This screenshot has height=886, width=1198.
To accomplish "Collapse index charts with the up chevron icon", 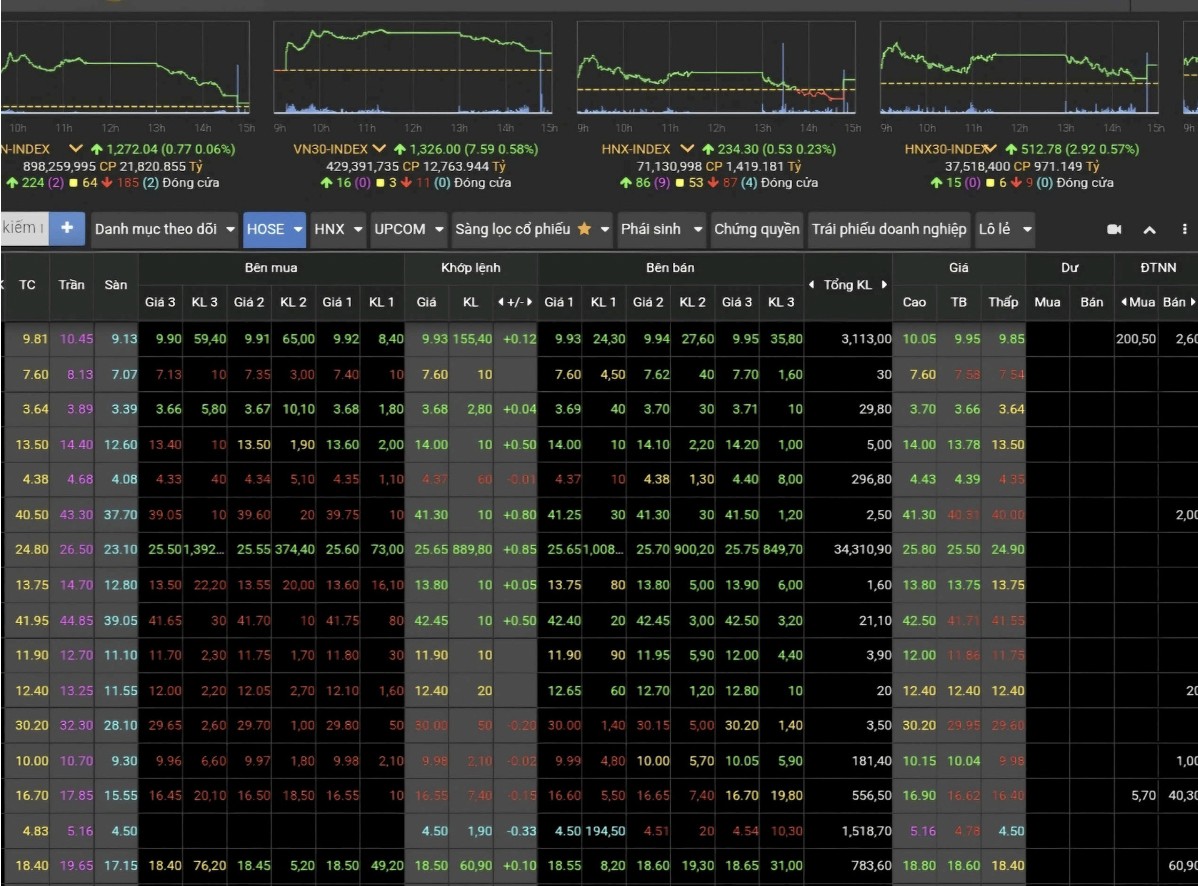I will tap(1150, 230).
